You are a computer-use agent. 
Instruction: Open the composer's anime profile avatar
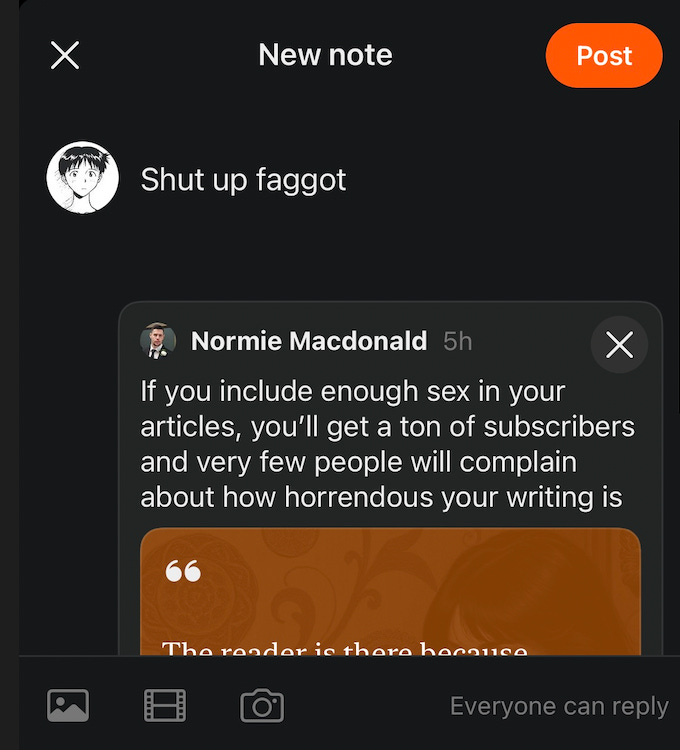(83, 177)
